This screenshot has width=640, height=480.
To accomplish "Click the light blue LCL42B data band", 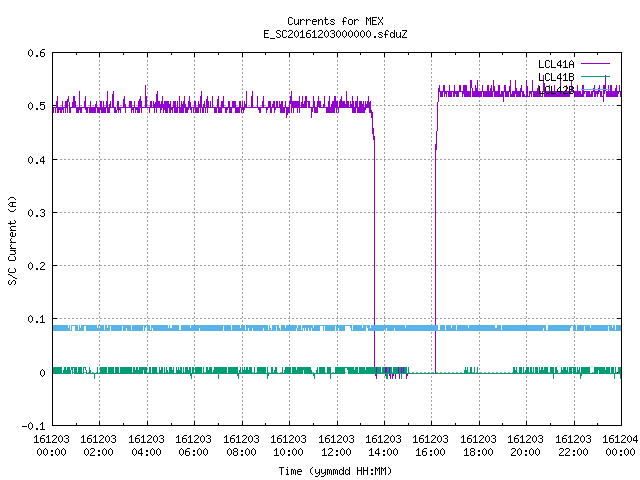I will pos(337,328).
